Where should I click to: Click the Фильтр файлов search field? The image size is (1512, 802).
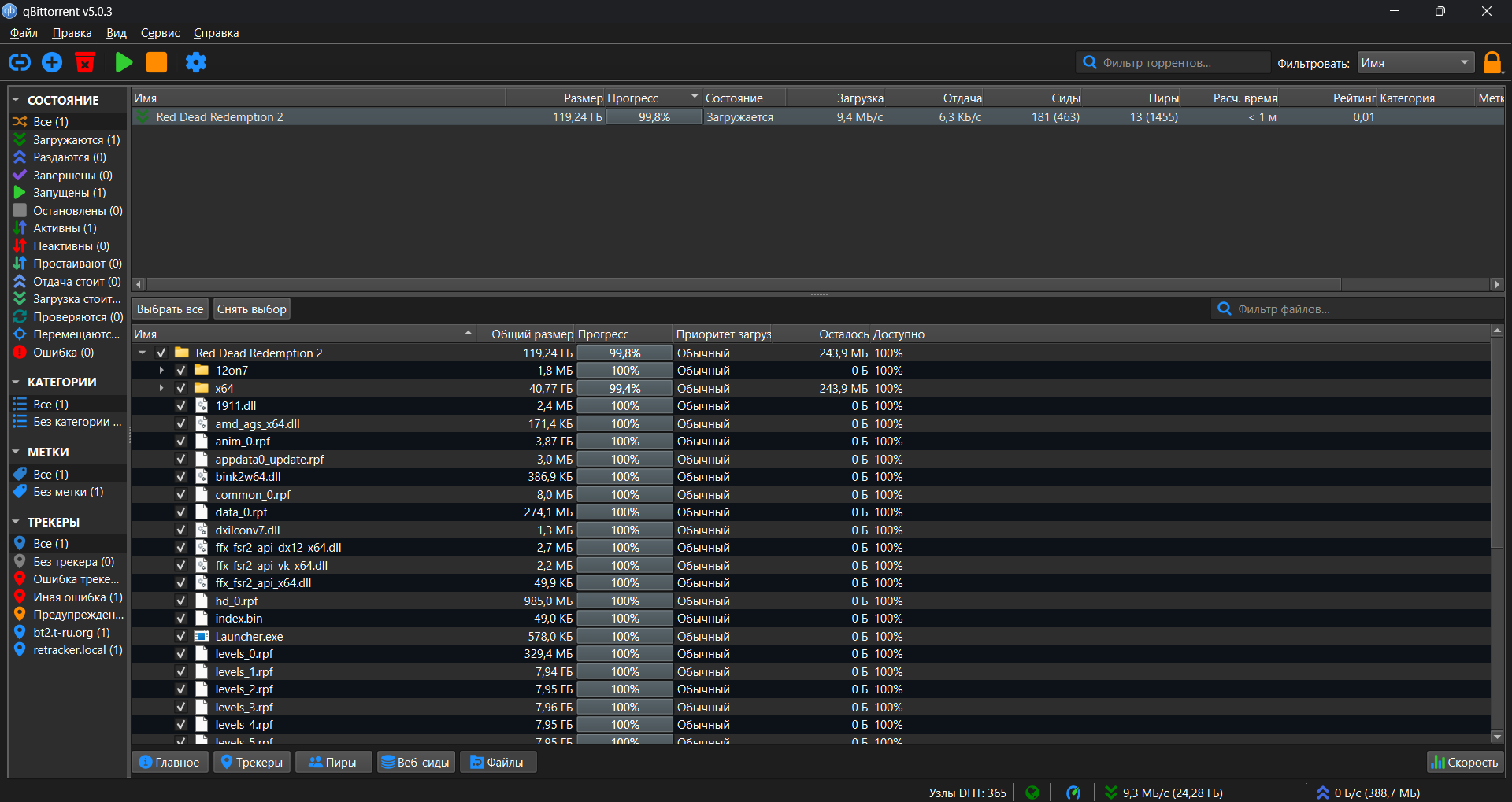(x=1358, y=309)
